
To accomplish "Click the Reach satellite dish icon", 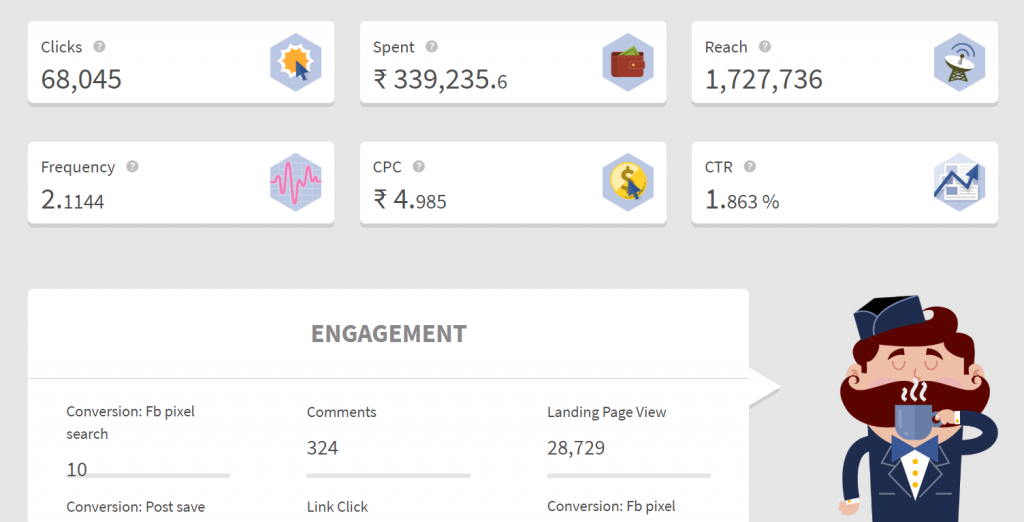I will pyautogui.click(x=959, y=62).
